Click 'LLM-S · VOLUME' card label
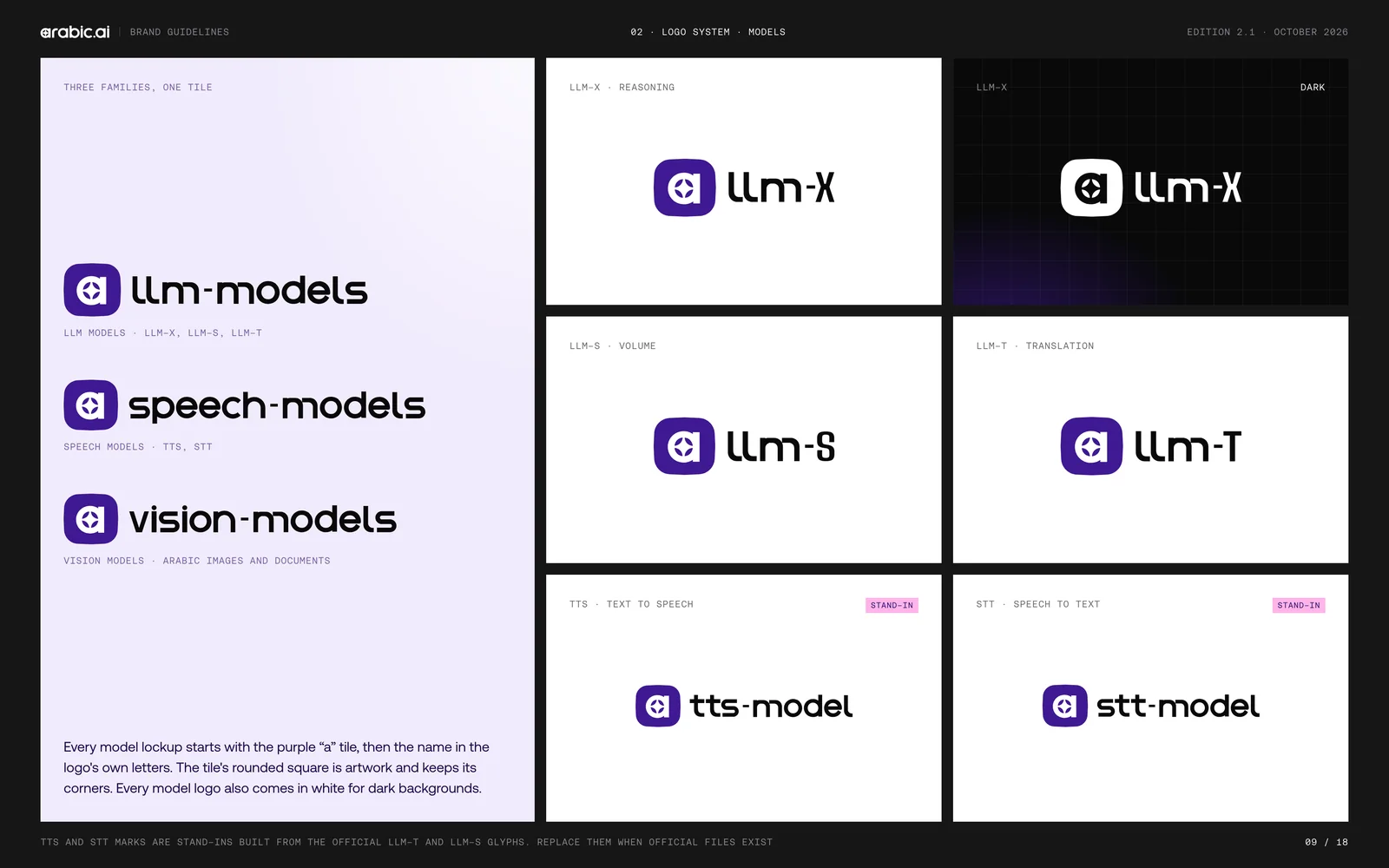Image resolution: width=1389 pixels, height=868 pixels. 613,346
